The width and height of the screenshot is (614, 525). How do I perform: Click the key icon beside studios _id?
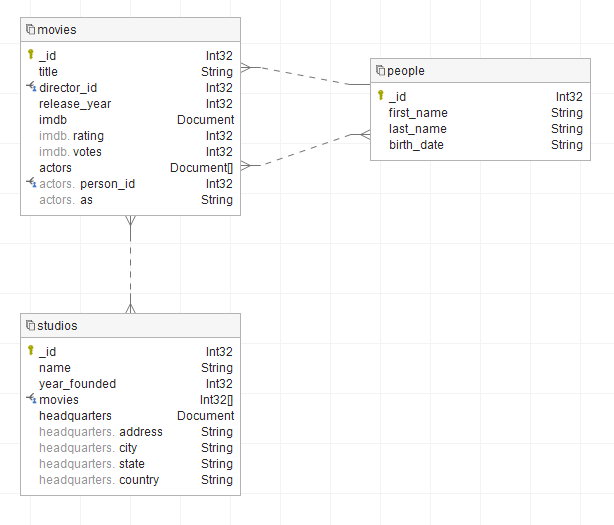coord(31,351)
